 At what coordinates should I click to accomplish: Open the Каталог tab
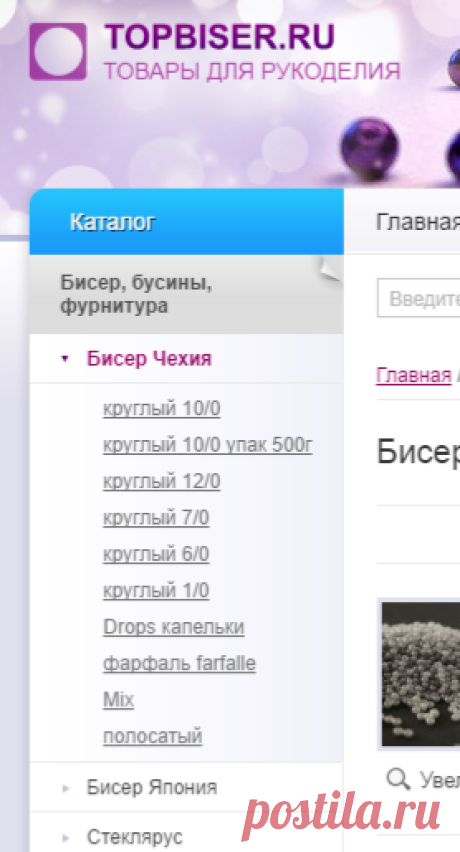[186, 222]
